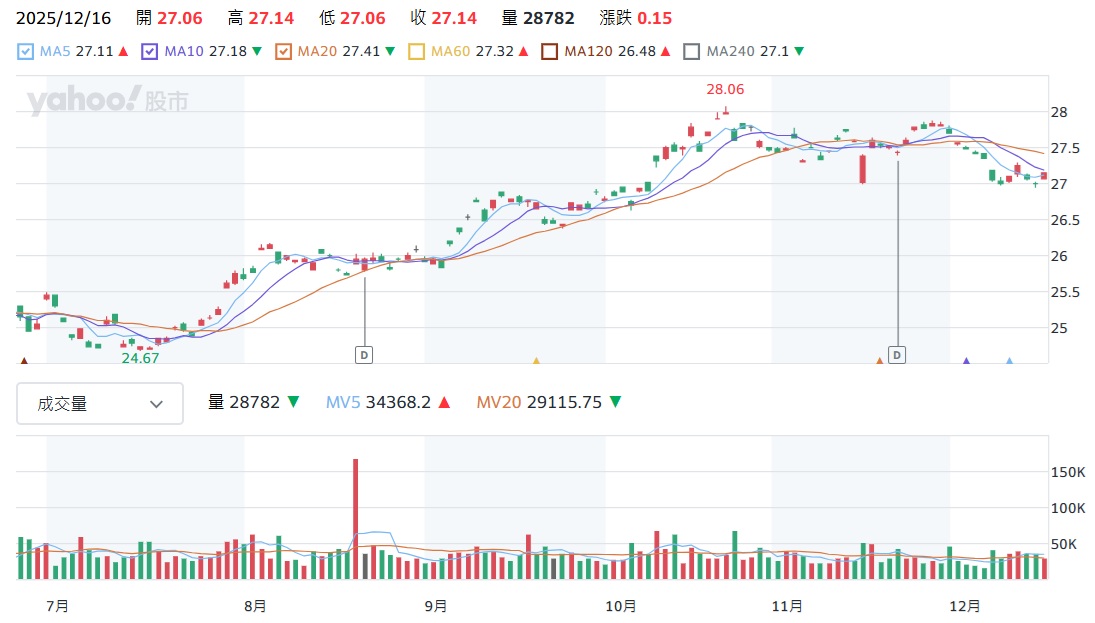Select the purple triangle marker in December
Screen dimensions: 1095x623
tap(966, 361)
